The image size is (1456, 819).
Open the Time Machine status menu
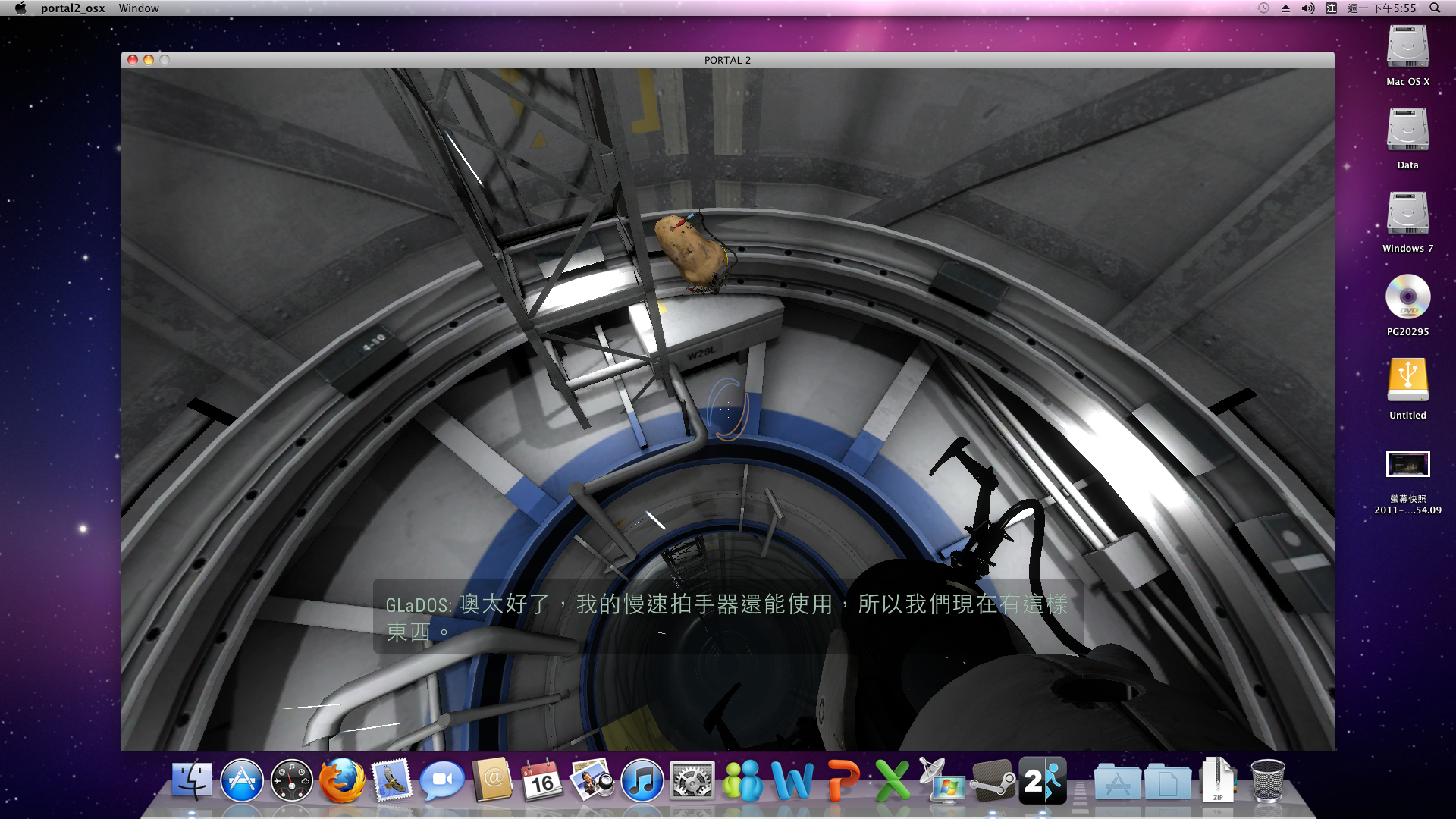point(1263,8)
